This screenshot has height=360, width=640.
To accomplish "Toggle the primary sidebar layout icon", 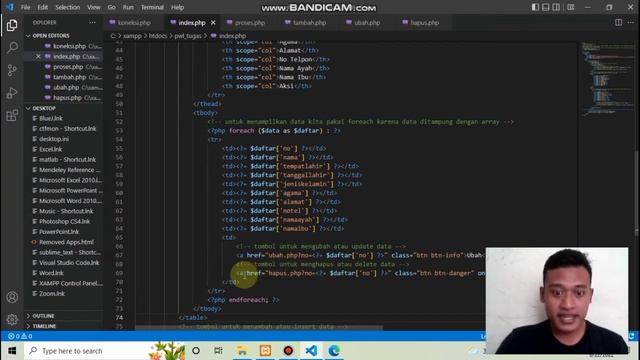I will coord(535,7).
